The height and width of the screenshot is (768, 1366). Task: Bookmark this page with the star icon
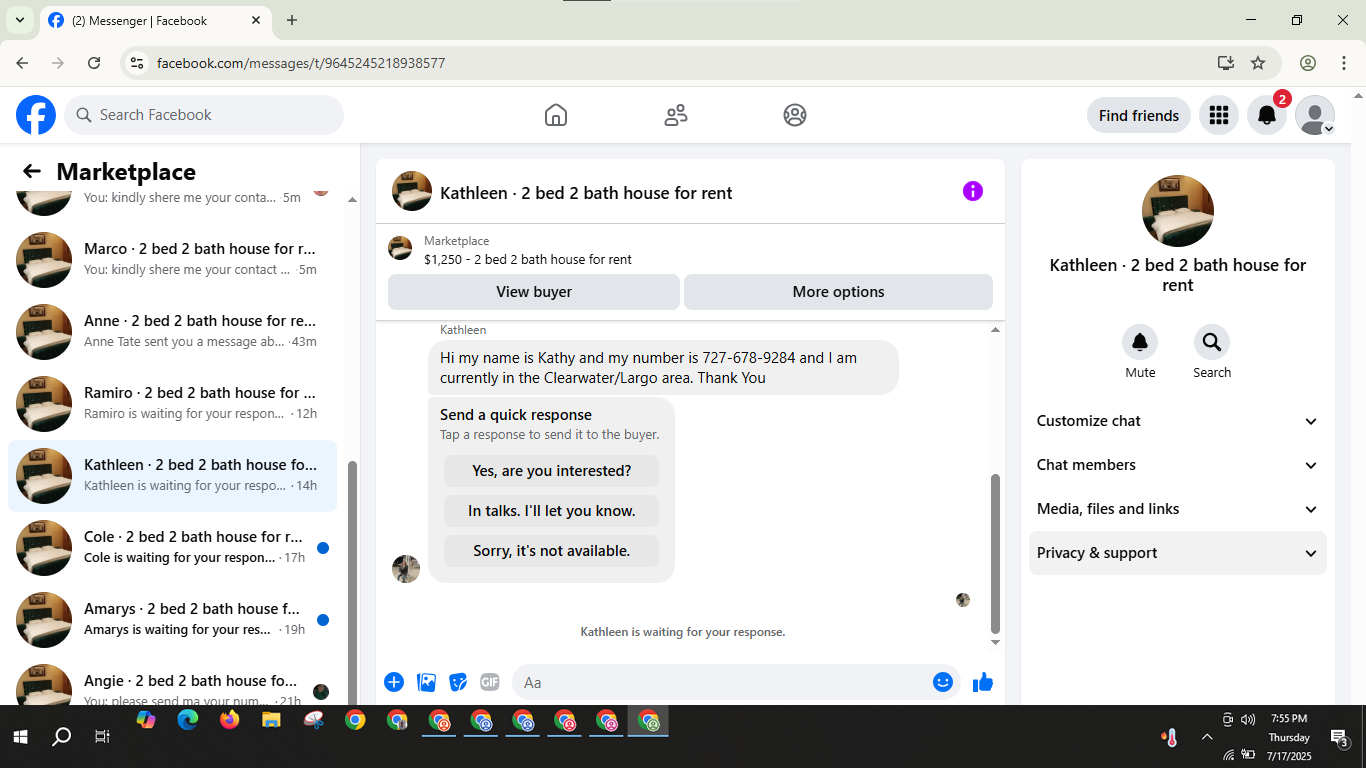pyautogui.click(x=1258, y=63)
